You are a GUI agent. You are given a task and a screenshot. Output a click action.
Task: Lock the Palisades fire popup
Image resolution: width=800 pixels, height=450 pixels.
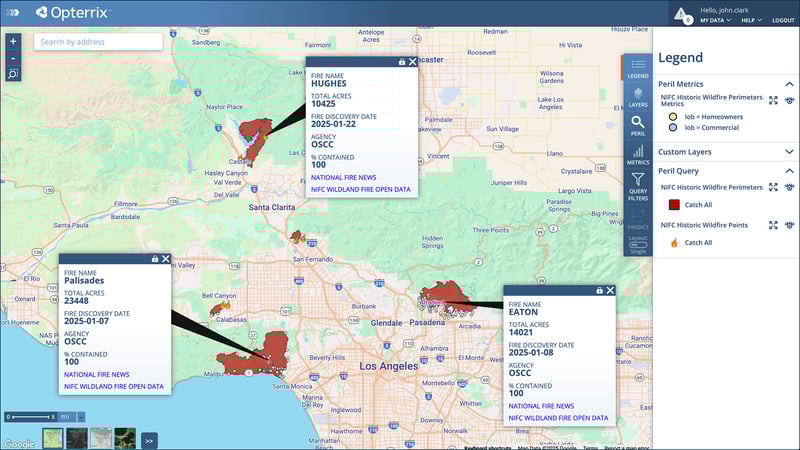[x=155, y=259]
